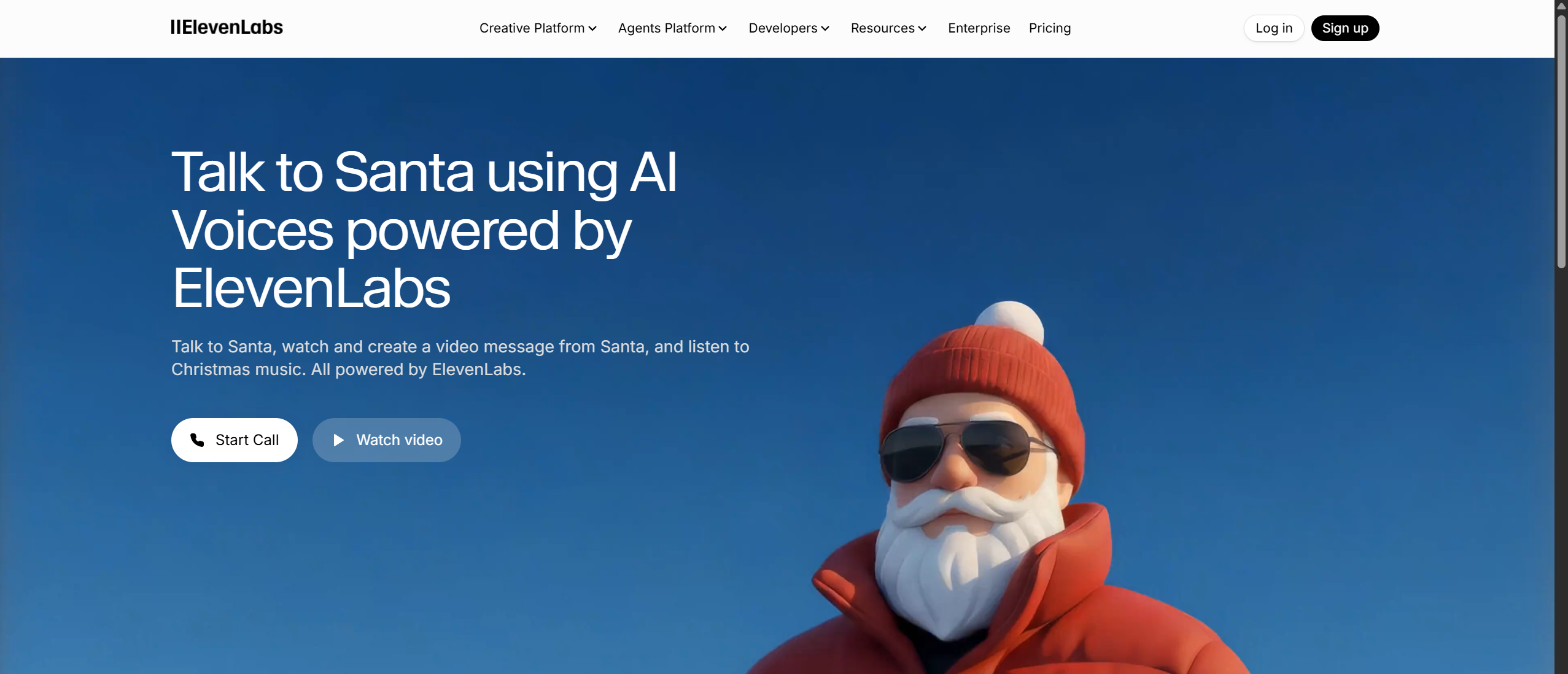Expand the Agents Platform chevron
Screen dimensions: 1568x674
(x=723, y=28)
